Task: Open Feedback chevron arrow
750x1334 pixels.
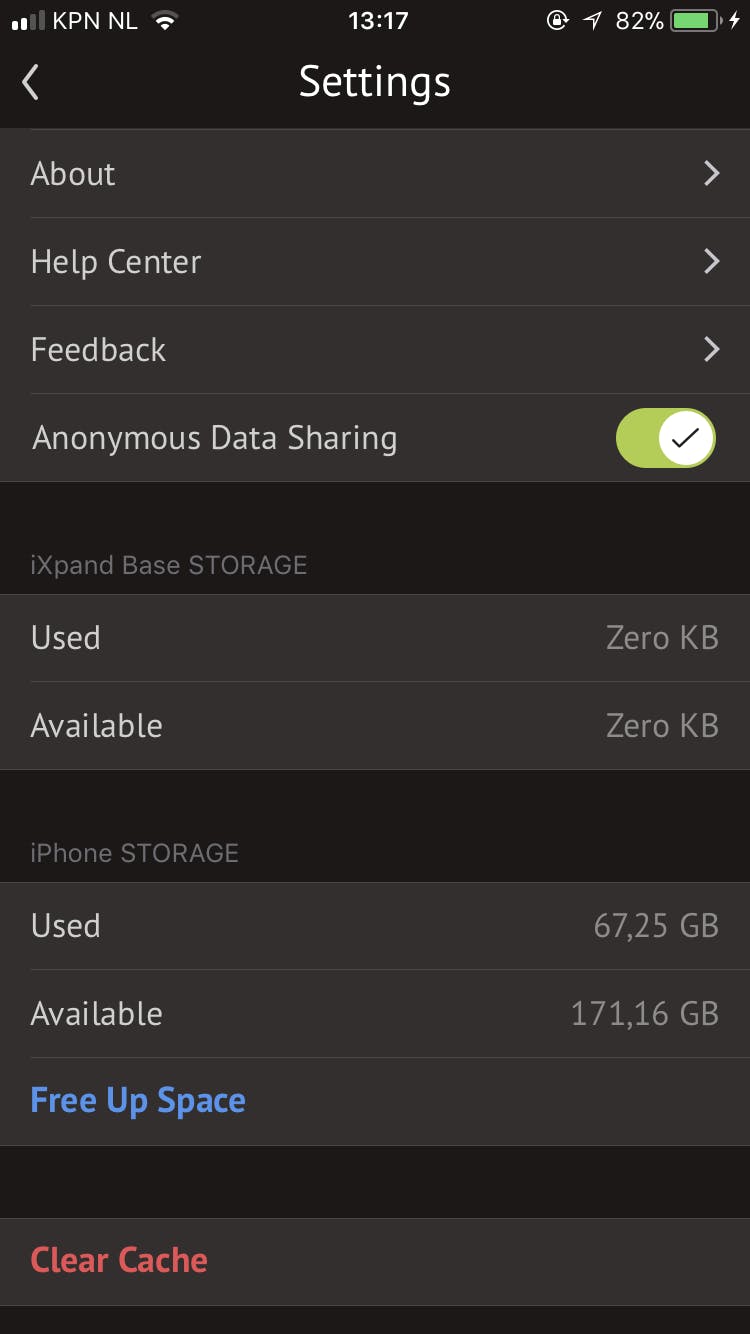Action: point(711,350)
